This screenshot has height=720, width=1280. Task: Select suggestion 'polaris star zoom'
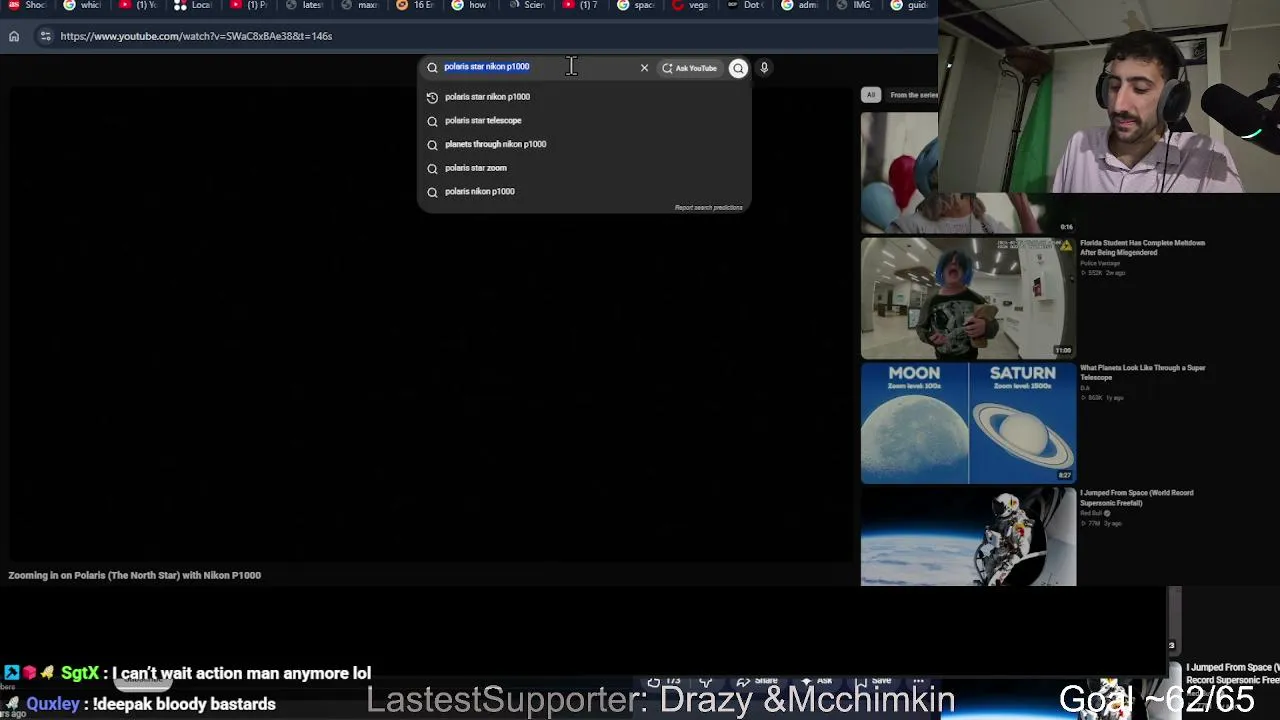pyautogui.click(x=584, y=168)
